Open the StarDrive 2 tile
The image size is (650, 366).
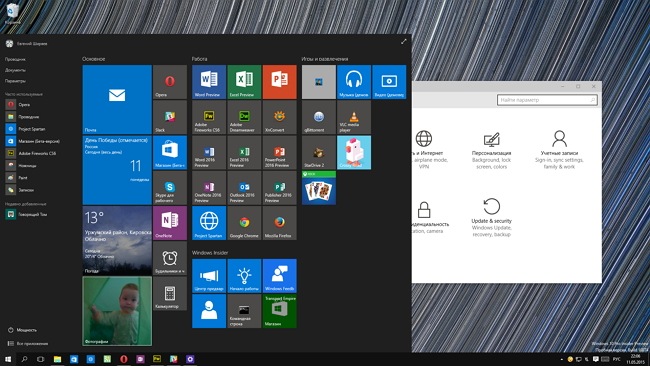pos(319,152)
